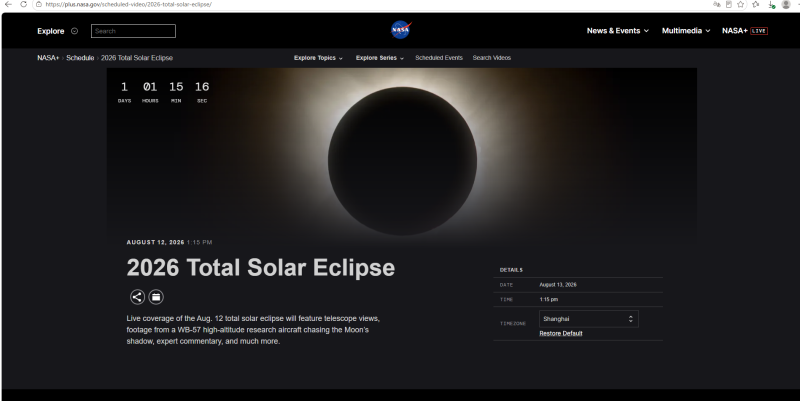Viewport: 800px width, 401px height.
Task: Click the 1:15 pm time value
Action: [548, 299]
